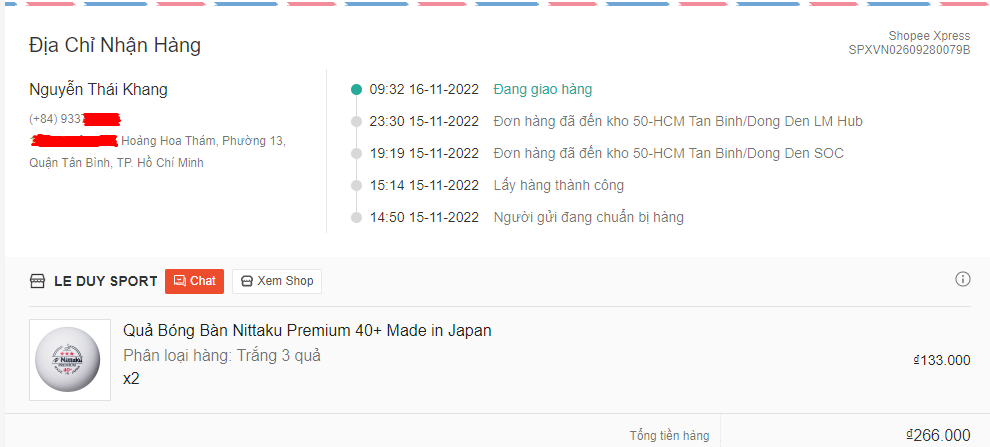Viewport: 990px width, 447px height.
Task: Click the Phân loại hàng: Trắng 3 quả variant text
Action: (x=222, y=355)
